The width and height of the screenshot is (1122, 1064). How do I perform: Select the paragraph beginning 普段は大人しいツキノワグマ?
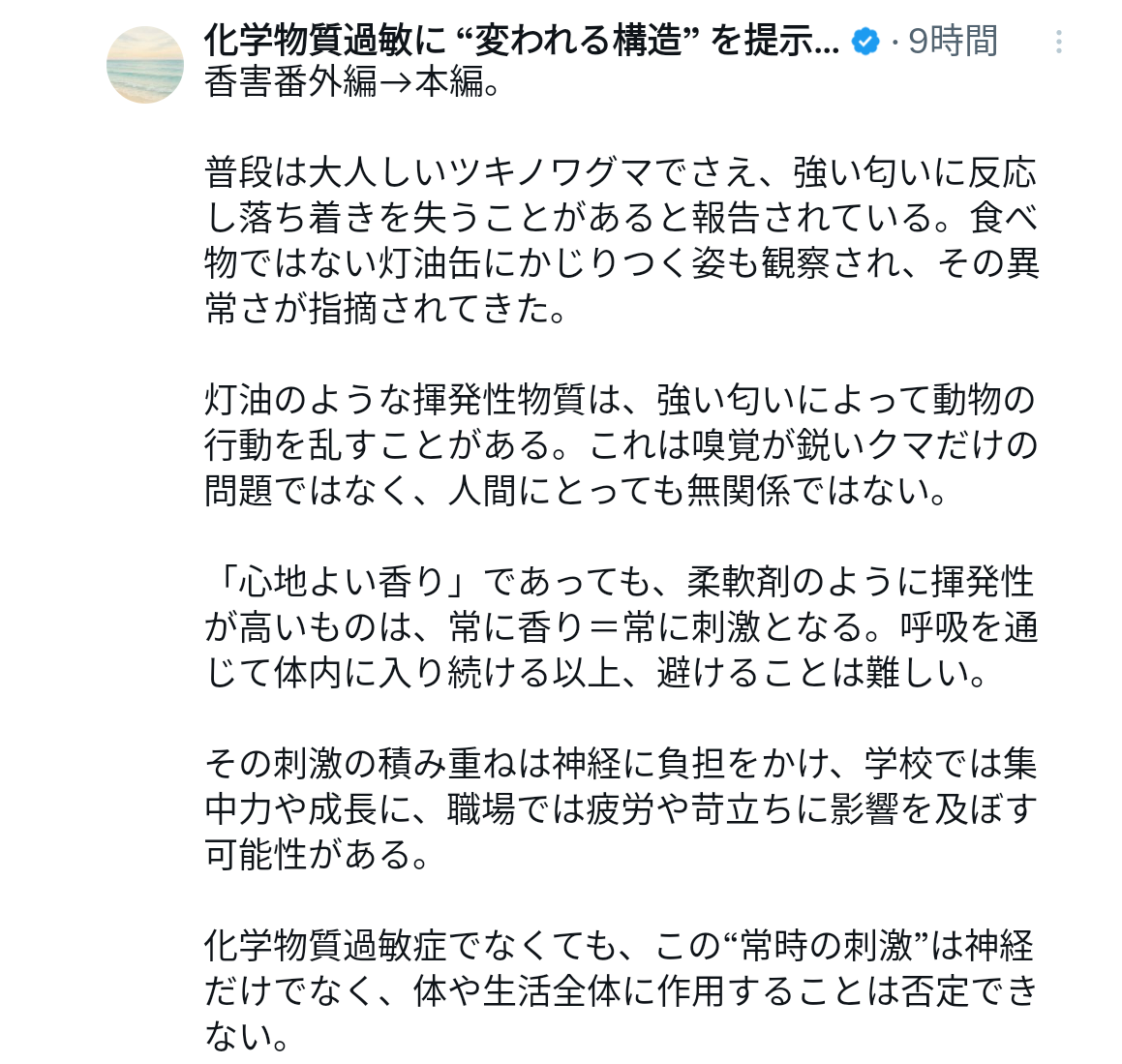pyautogui.click(x=622, y=240)
